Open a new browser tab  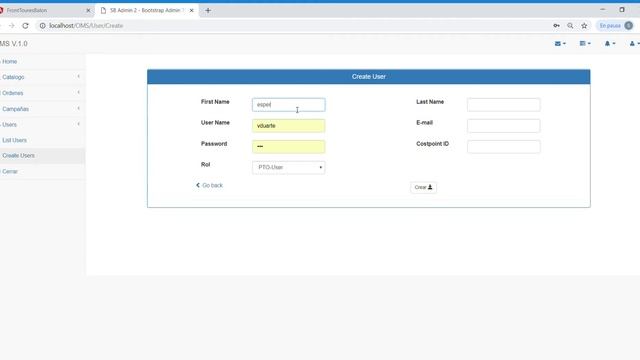click(x=208, y=11)
